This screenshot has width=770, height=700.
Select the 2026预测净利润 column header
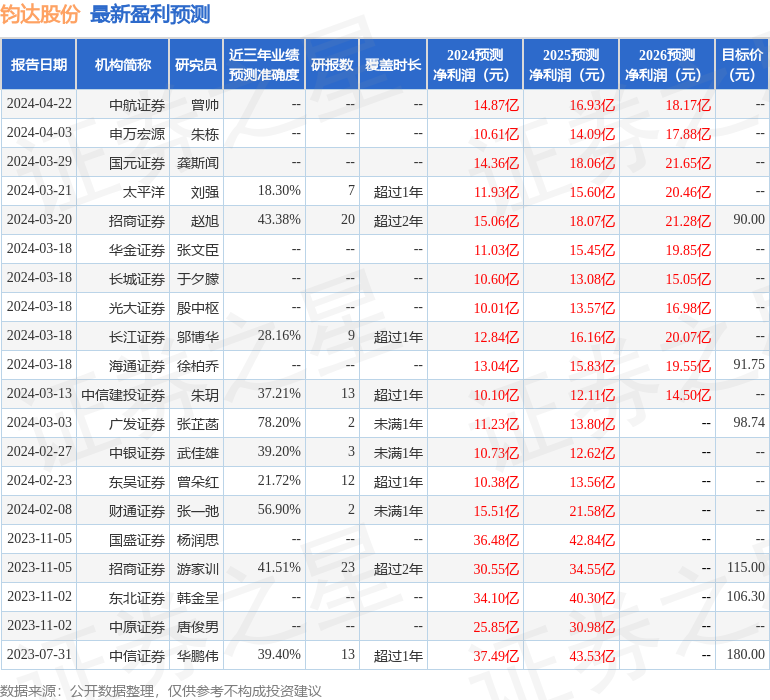coord(667,64)
